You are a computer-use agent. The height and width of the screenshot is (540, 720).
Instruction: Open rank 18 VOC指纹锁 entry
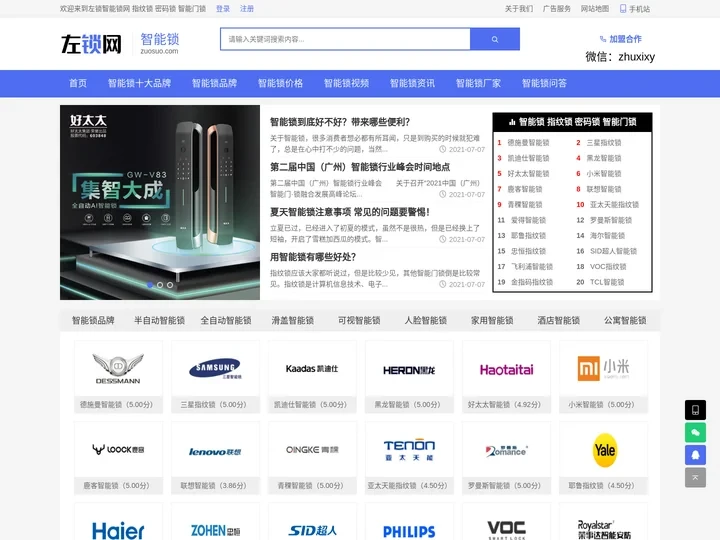608,266
